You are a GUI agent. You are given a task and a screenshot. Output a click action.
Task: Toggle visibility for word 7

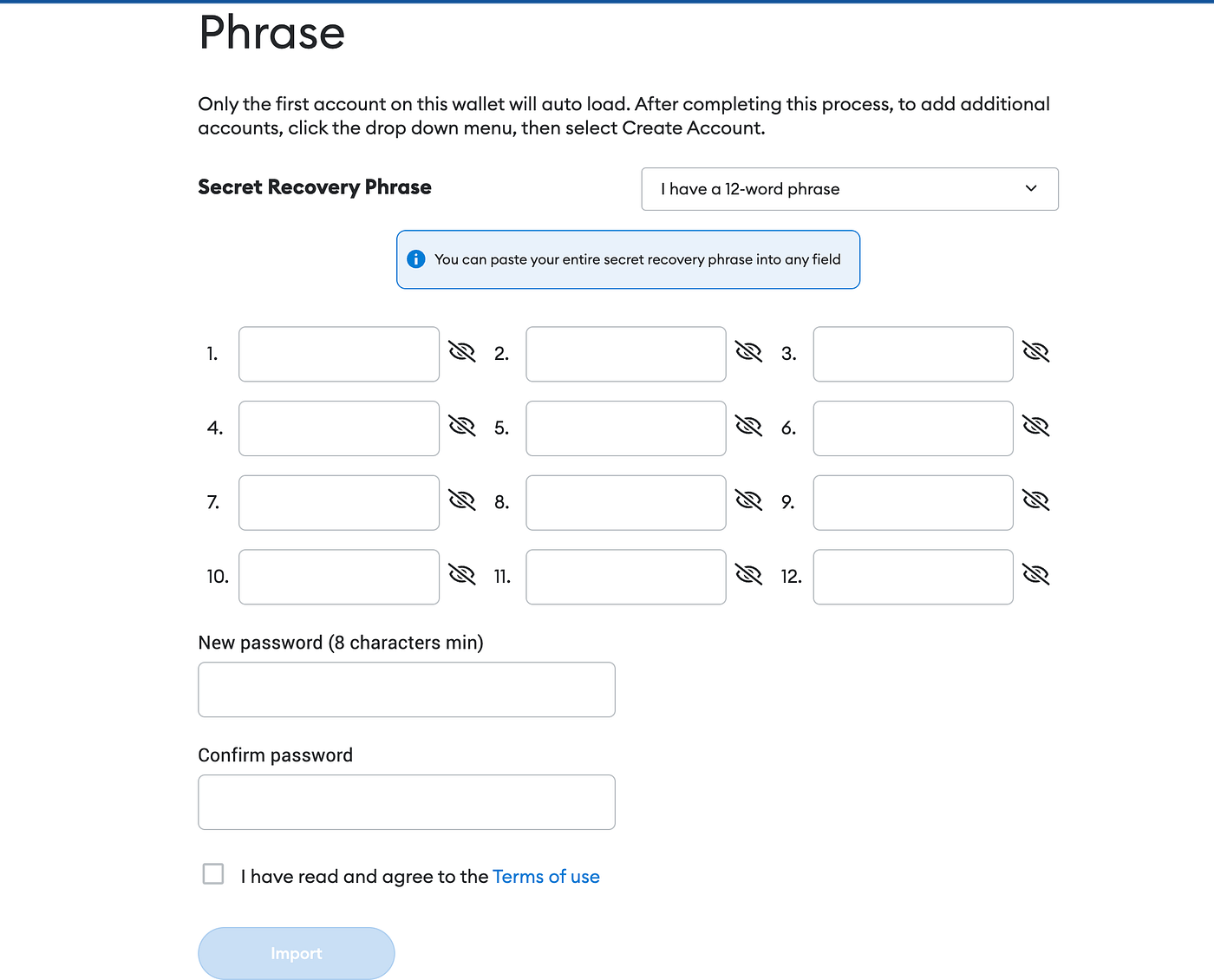[x=462, y=500]
